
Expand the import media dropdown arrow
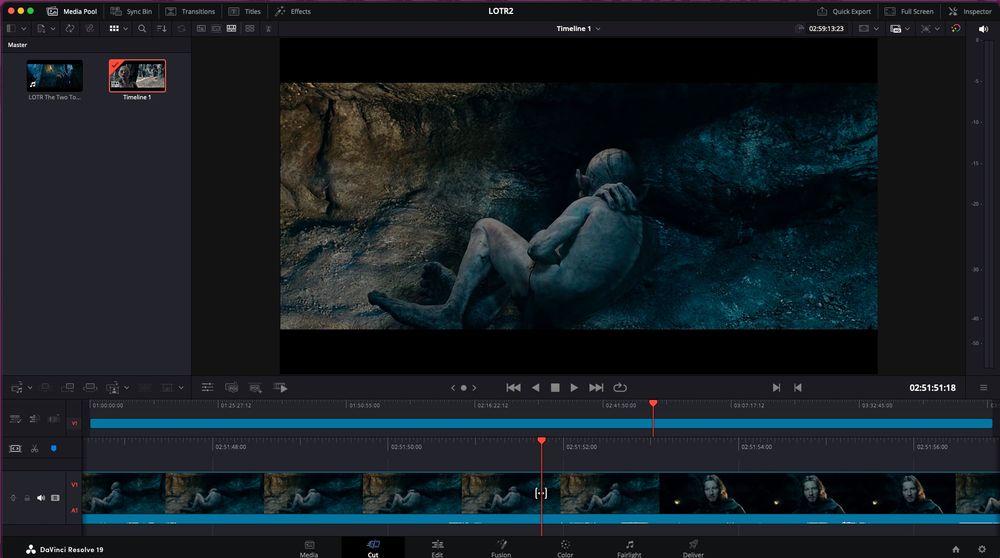(x=53, y=29)
